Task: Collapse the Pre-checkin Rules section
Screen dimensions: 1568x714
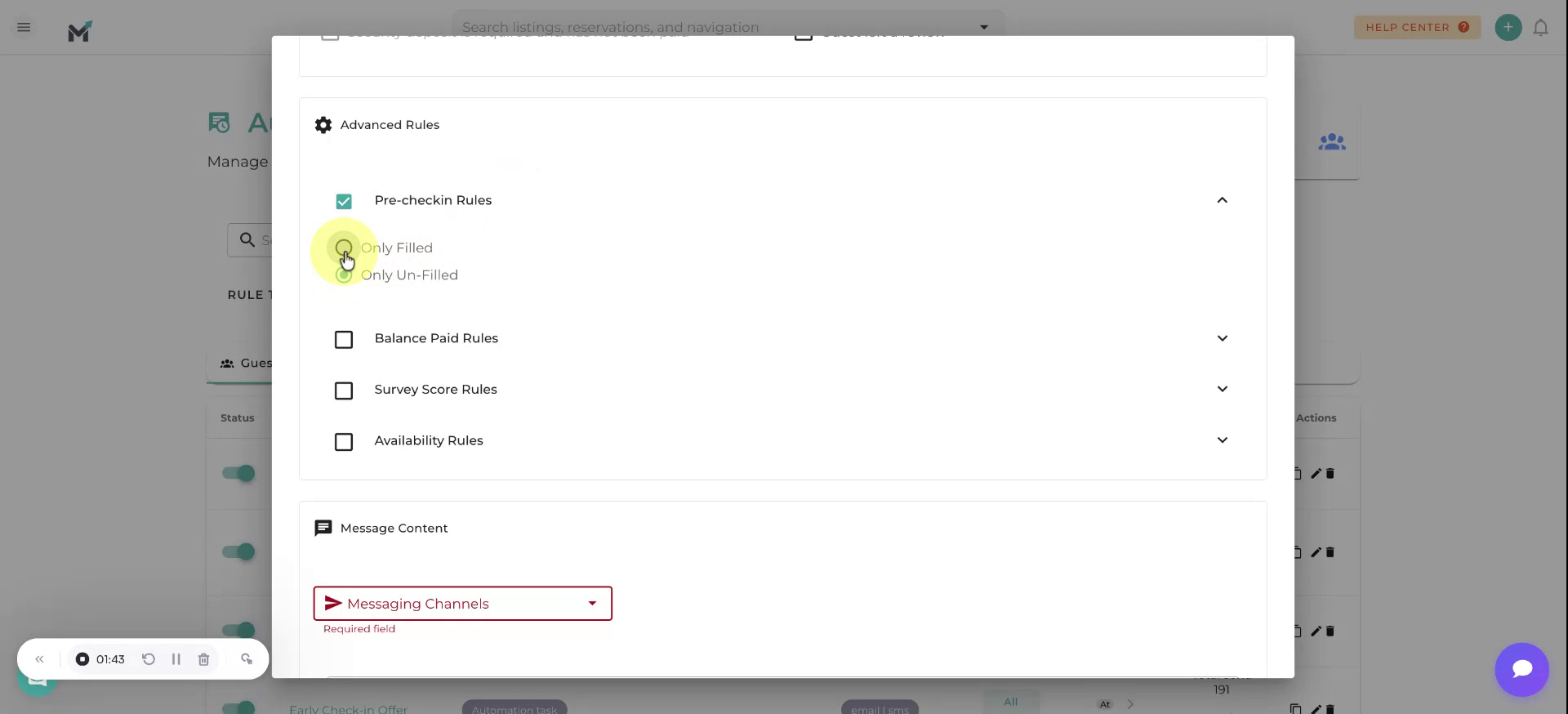Action: (x=1222, y=200)
